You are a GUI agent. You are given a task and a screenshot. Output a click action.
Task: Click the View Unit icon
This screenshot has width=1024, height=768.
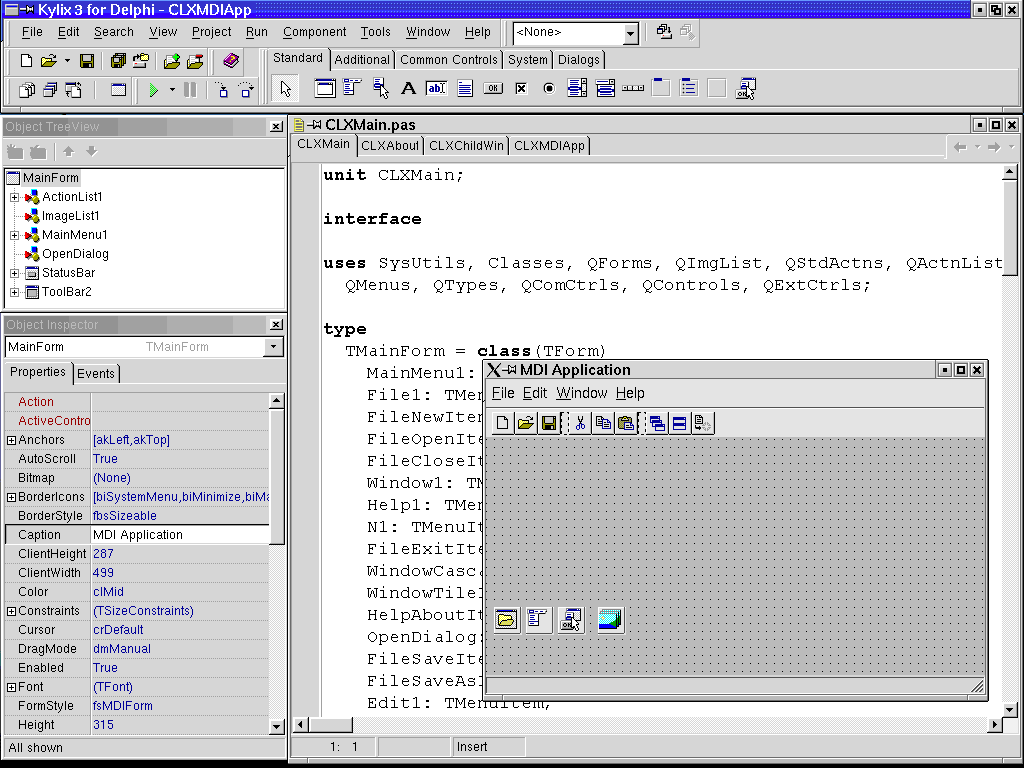[x=27, y=89]
